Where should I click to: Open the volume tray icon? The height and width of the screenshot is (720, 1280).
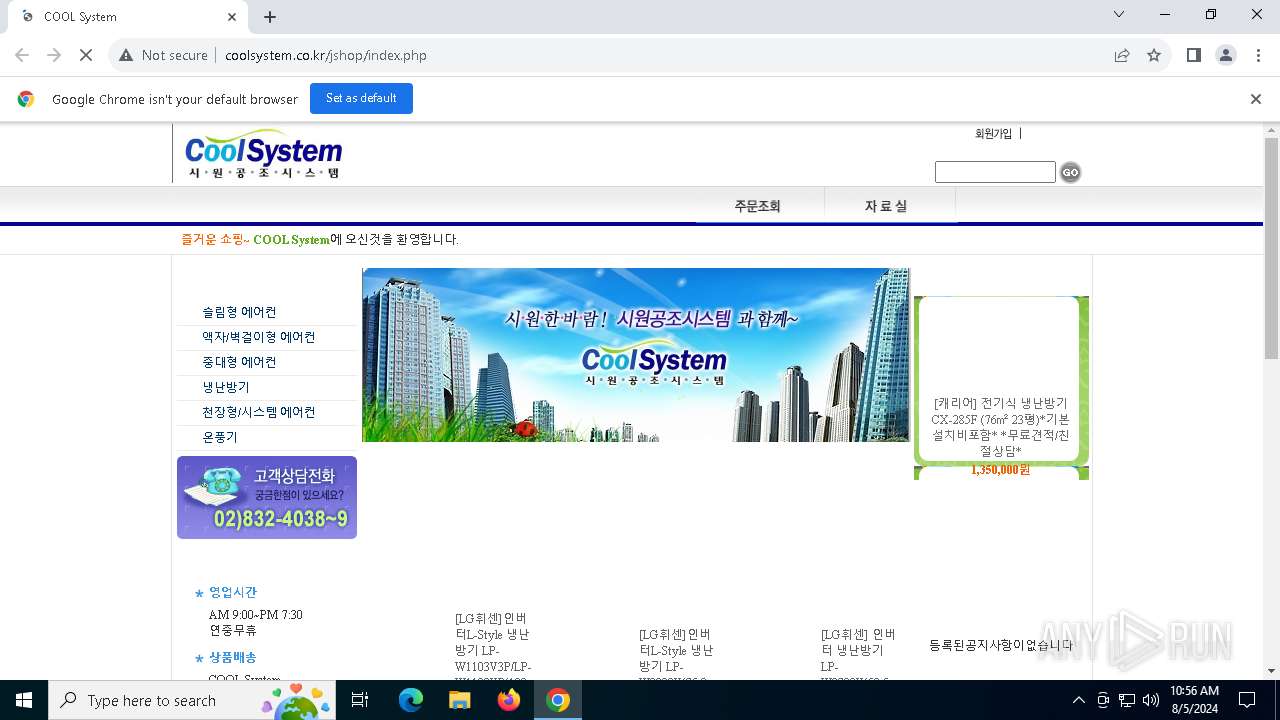[x=1151, y=700]
